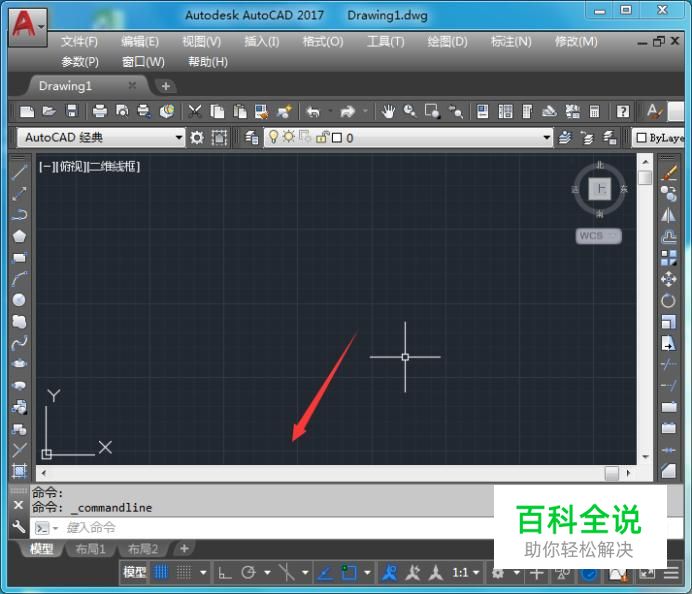Viewport: 692px width, 594px height.
Task: Click the Undo arrow icon
Action: pos(313,111)
